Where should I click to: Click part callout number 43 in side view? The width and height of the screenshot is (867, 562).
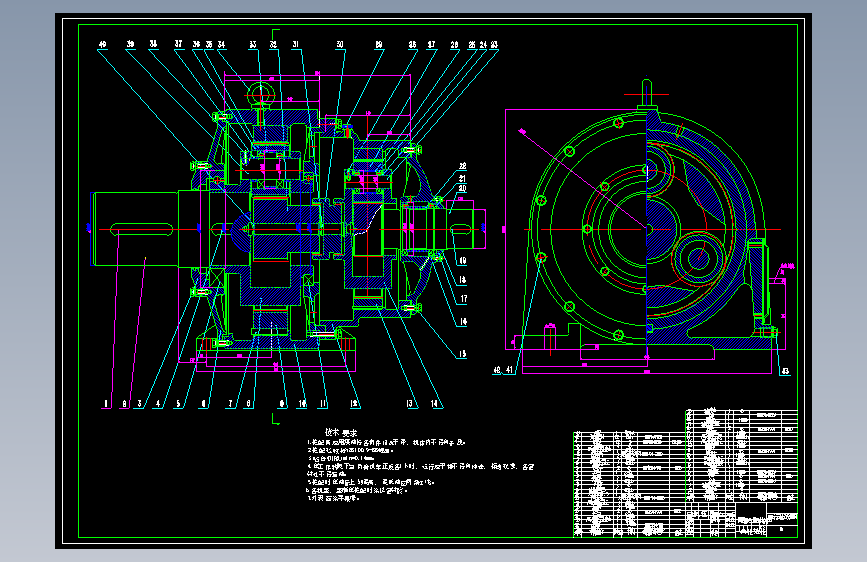pos(785,371)
